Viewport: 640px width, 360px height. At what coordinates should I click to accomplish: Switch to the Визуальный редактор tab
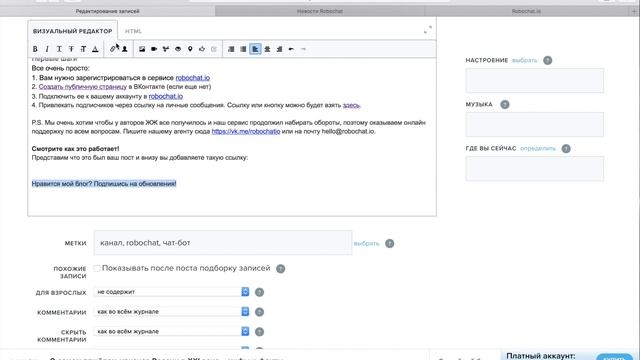73,31
